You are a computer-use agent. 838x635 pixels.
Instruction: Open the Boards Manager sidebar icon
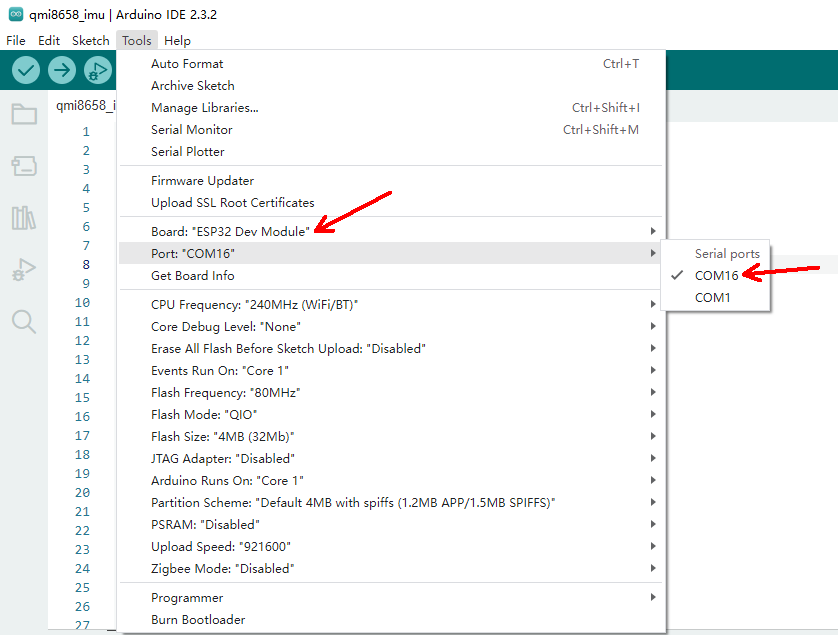[24, 165]
